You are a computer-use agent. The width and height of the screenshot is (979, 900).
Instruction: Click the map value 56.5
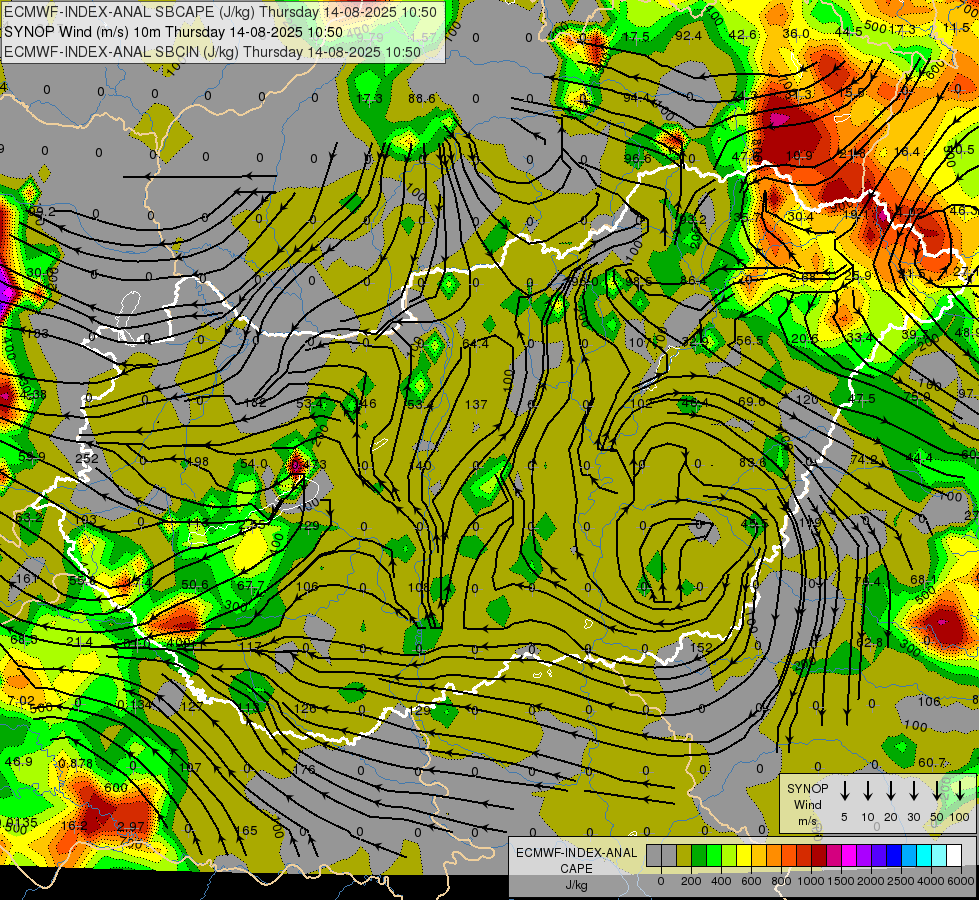(x=749, y=340)
